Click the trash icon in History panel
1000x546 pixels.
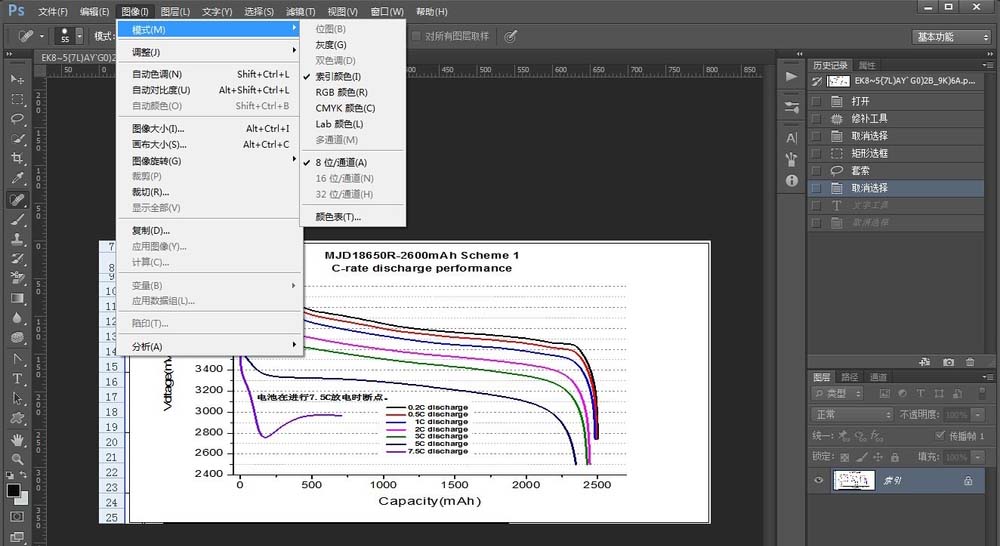pyautogui.click(x=970, y=361)
